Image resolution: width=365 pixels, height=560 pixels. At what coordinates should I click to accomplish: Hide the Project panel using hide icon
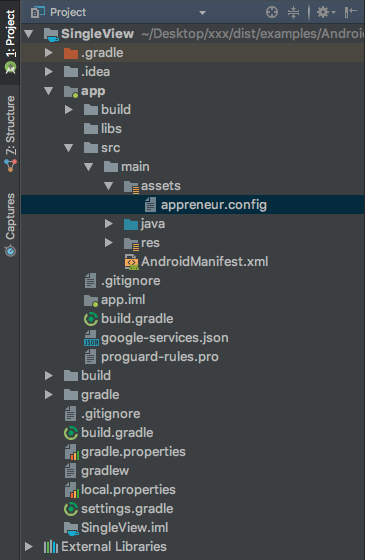[351, 12]
